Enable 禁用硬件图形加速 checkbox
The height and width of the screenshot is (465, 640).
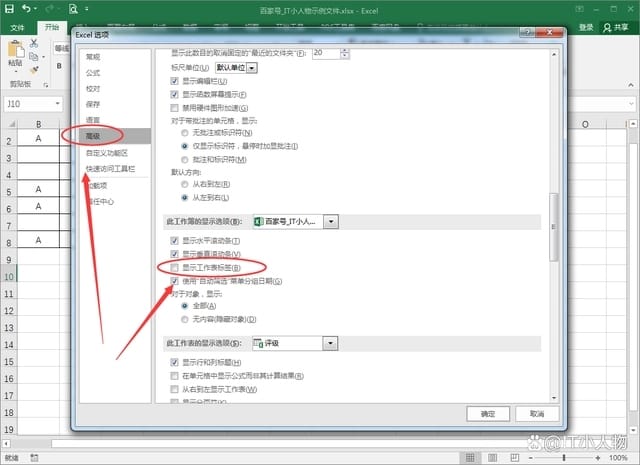pyautogui.click(x=174, y=108)
